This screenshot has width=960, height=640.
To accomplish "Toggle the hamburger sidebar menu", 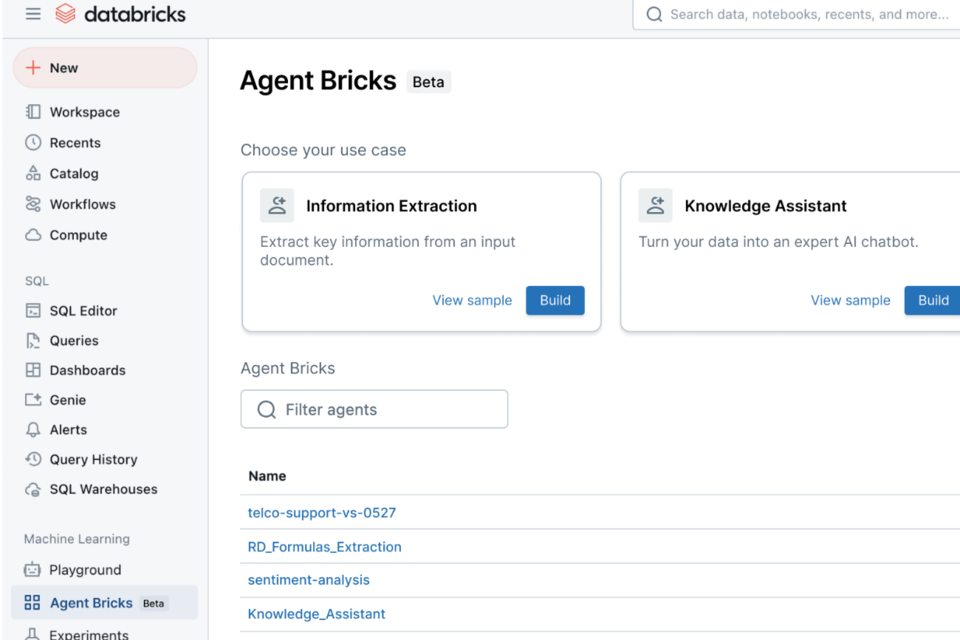I will (x=33, y=14).
